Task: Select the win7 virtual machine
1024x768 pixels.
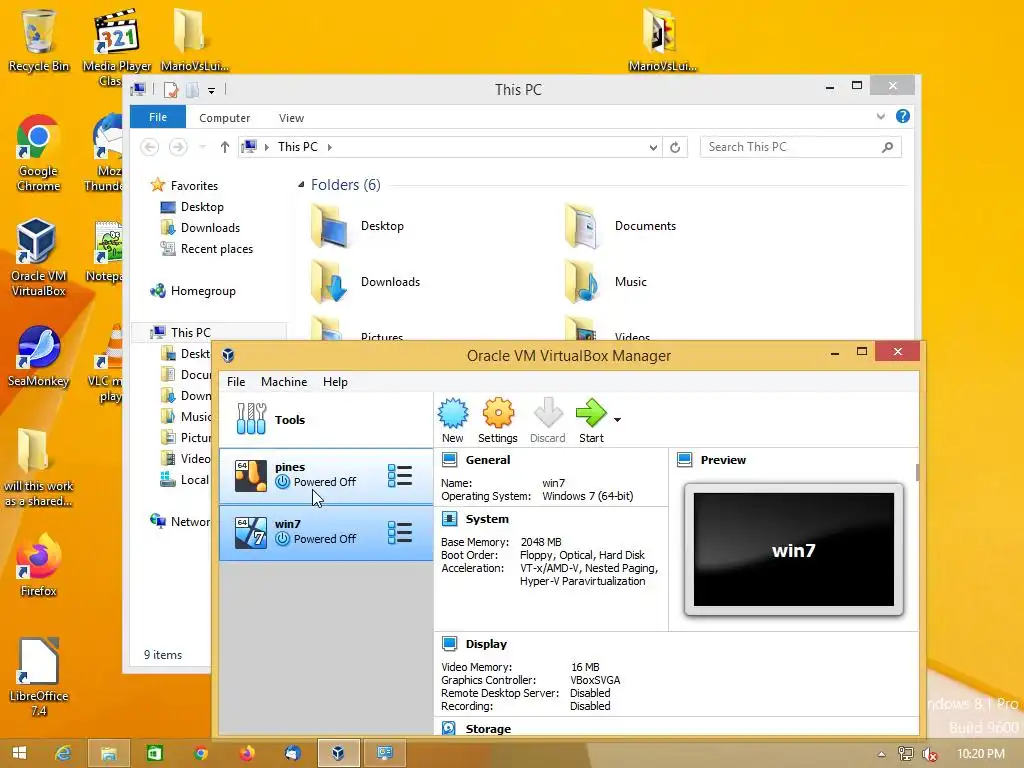Action: pyautogui.click(x=326, y=532)
